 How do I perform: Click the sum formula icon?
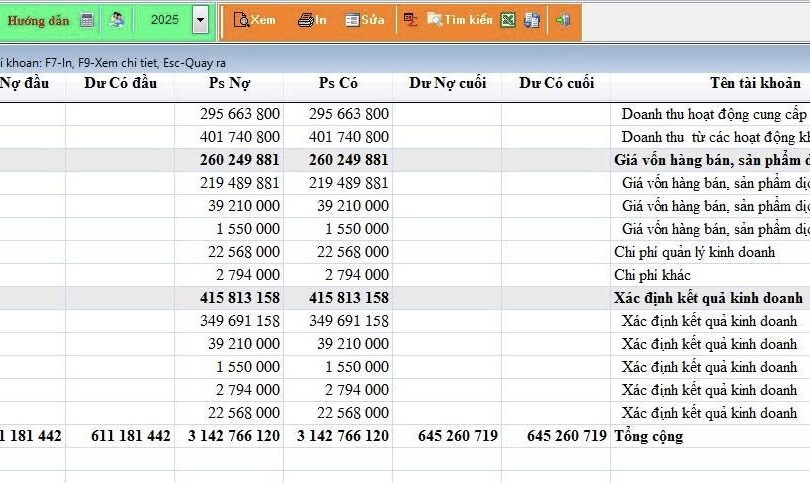410,20
